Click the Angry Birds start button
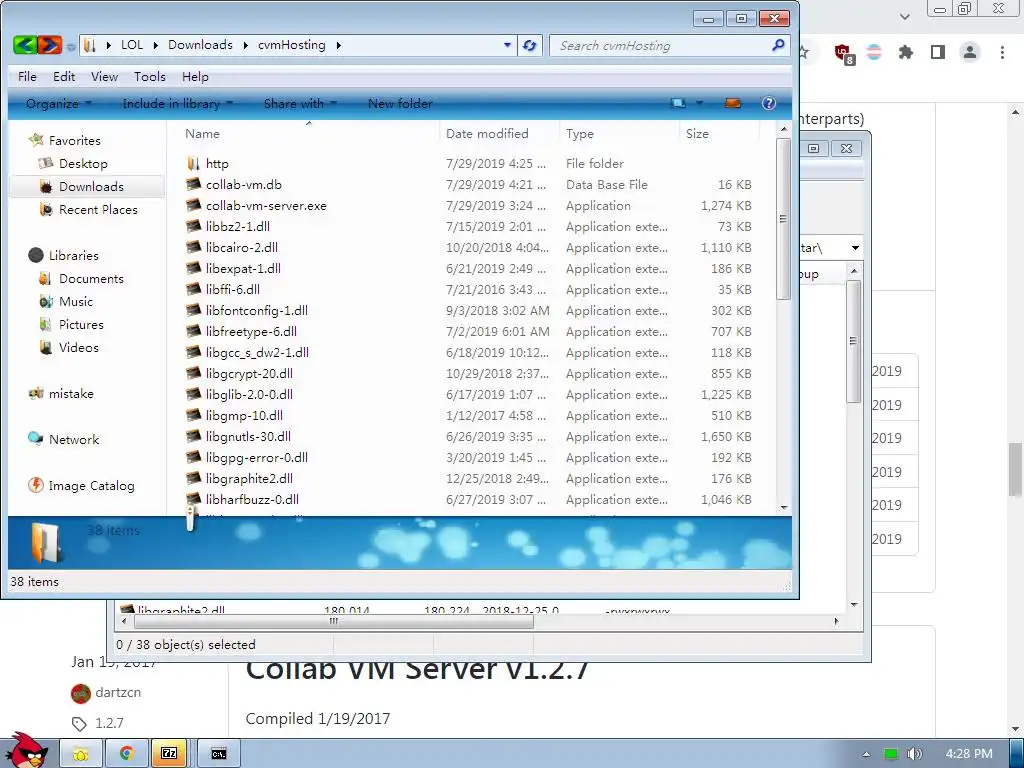This screenshot has height=768, width=1024. (26, 750)
